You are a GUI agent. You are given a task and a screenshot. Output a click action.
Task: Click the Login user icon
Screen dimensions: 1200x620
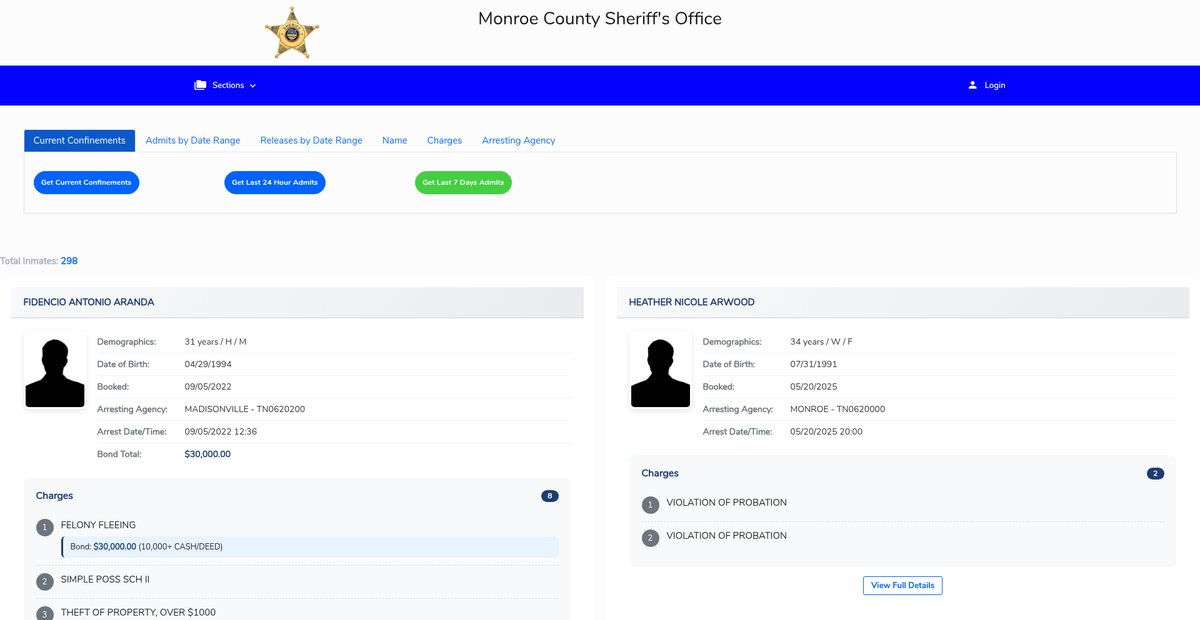(972, 86)
